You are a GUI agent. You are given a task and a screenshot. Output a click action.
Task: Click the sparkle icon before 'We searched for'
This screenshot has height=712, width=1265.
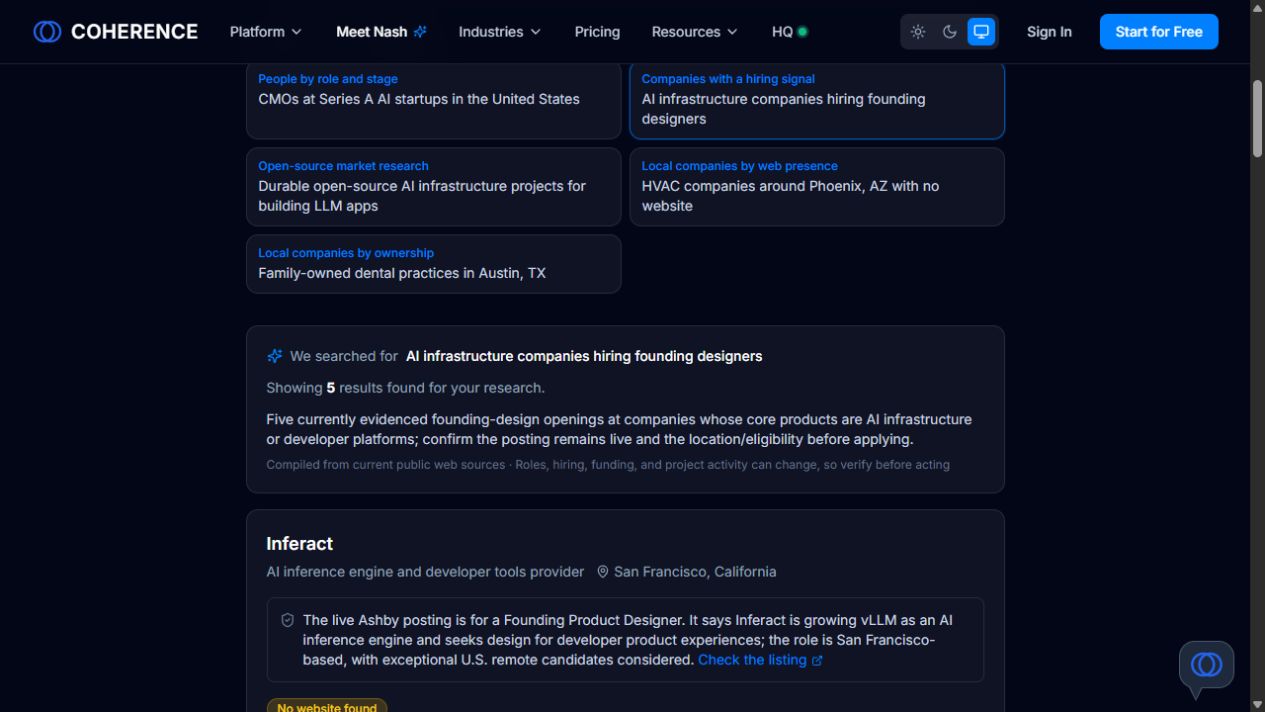pos(275,356)
